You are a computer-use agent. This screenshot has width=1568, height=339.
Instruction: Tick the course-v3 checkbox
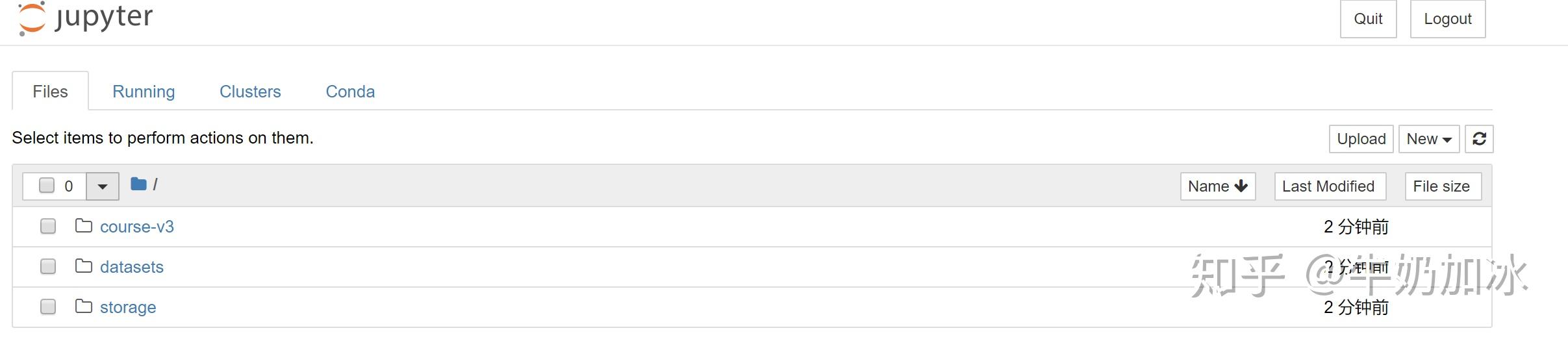tap(48, 226)
